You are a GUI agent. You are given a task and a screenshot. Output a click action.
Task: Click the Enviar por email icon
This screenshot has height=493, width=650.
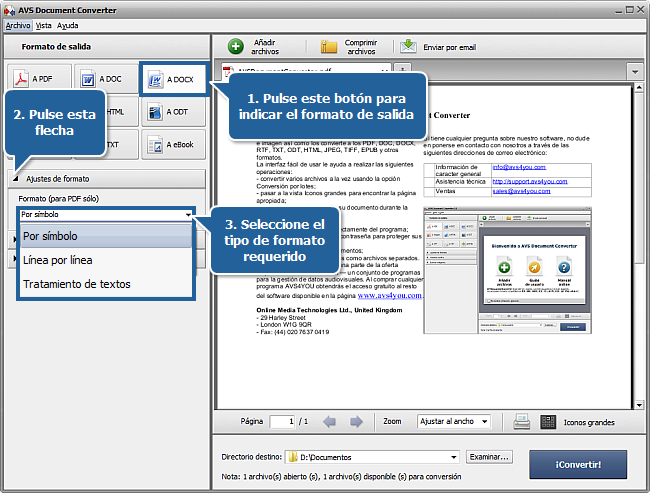pyautogui.click(x=408, y=46)
